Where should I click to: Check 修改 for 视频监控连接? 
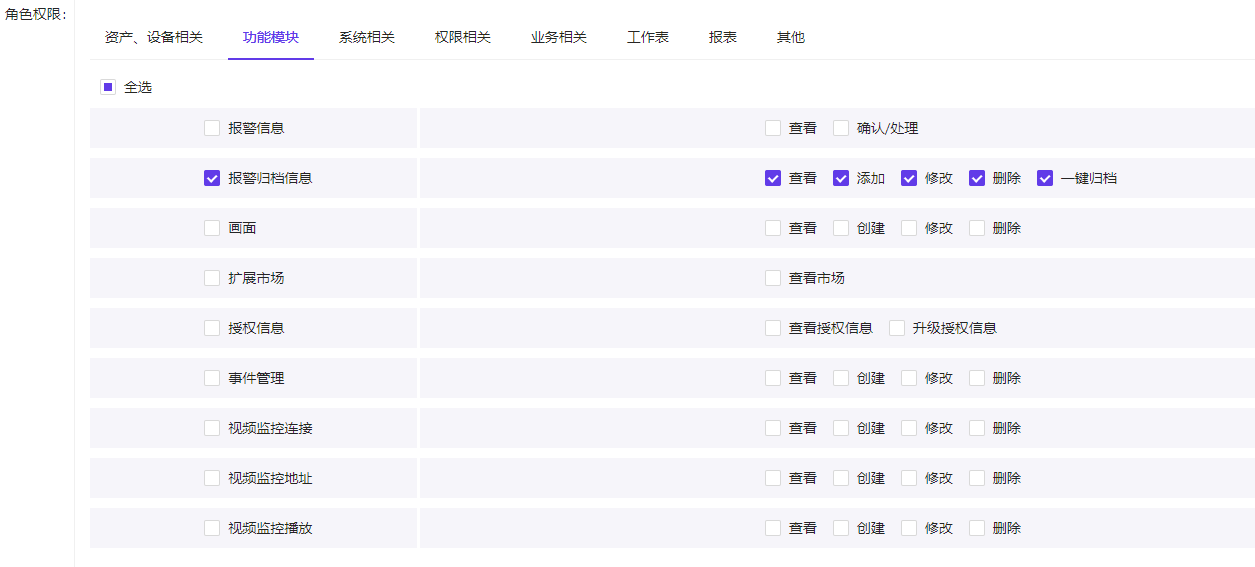909,428
